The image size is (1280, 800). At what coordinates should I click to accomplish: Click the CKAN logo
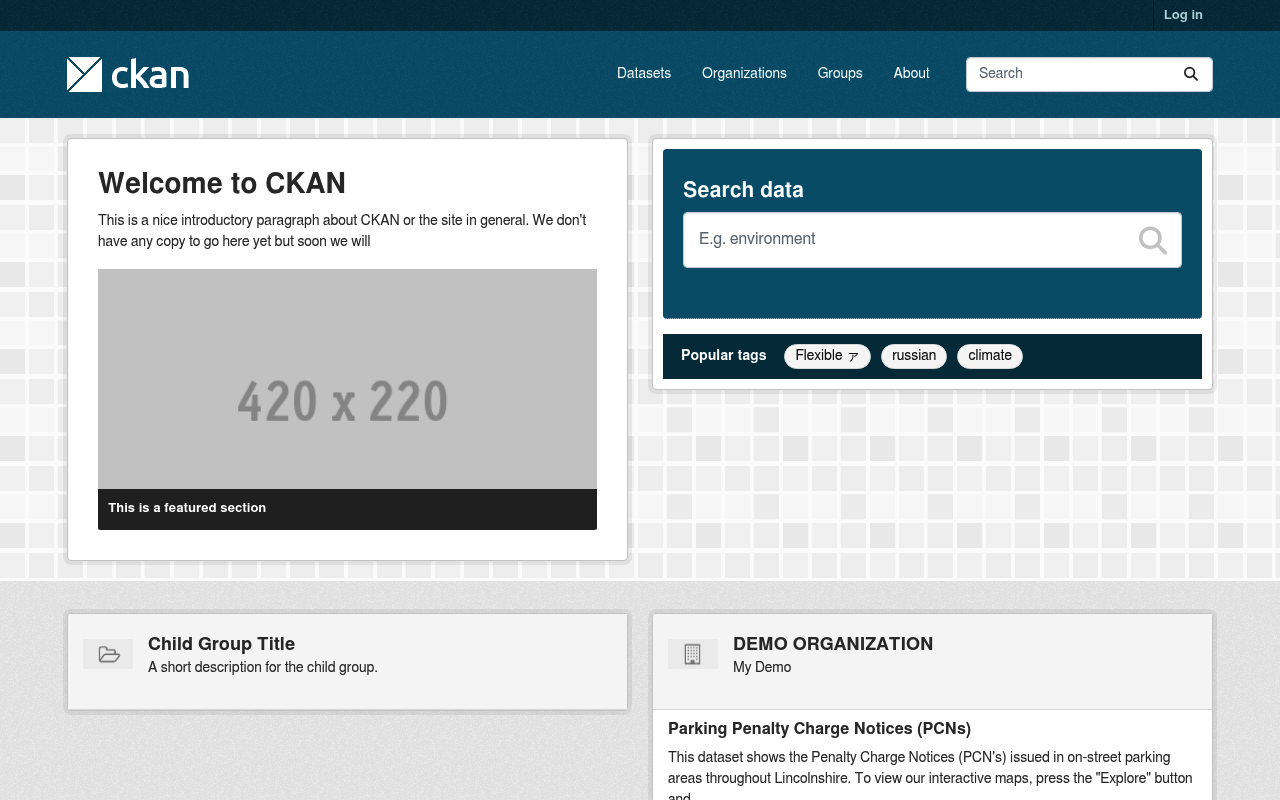[128, 74]
